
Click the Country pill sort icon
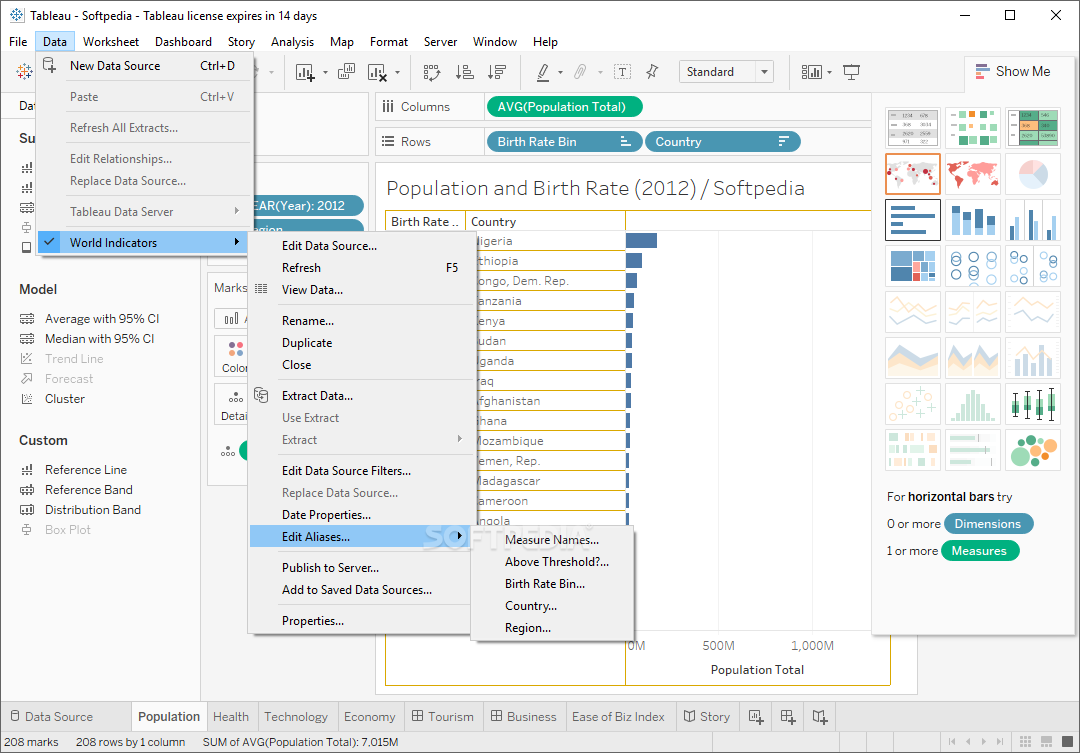pos(783,141)
